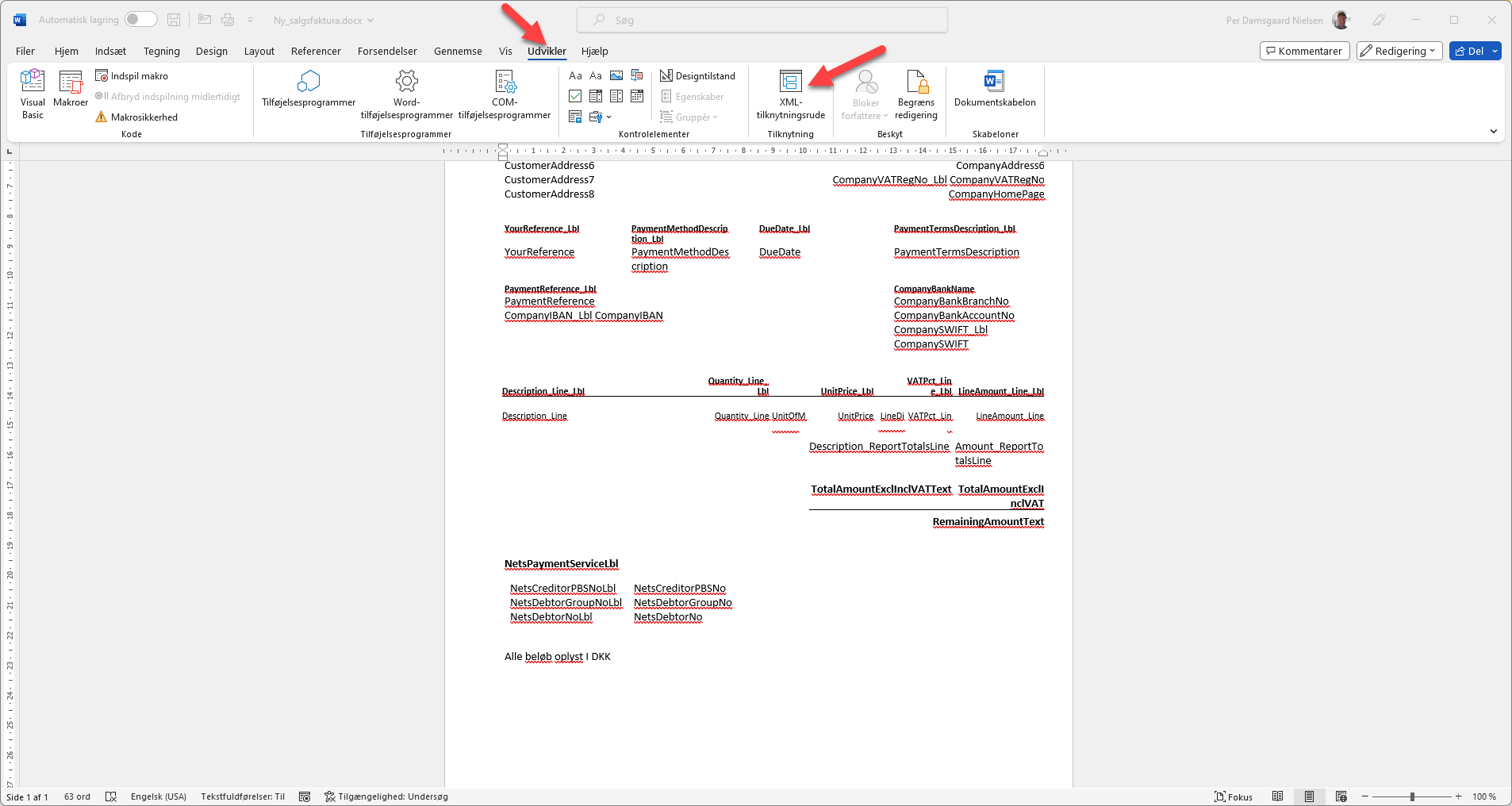Toggle Designtilstand mode

pyautogui.click(x=698, y=75)
